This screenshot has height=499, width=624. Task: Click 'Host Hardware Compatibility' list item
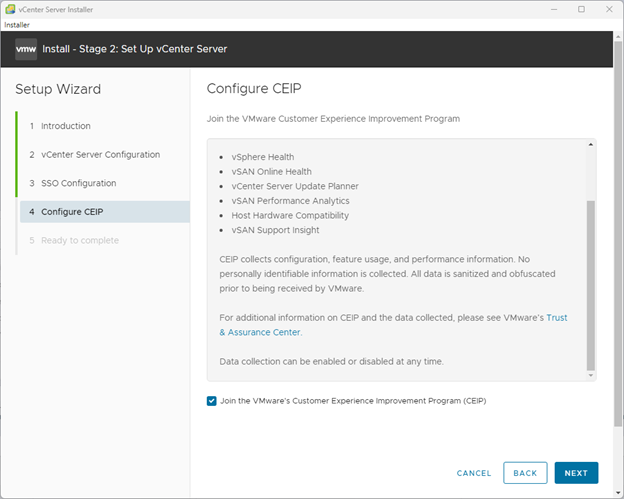tap(290, 215)
